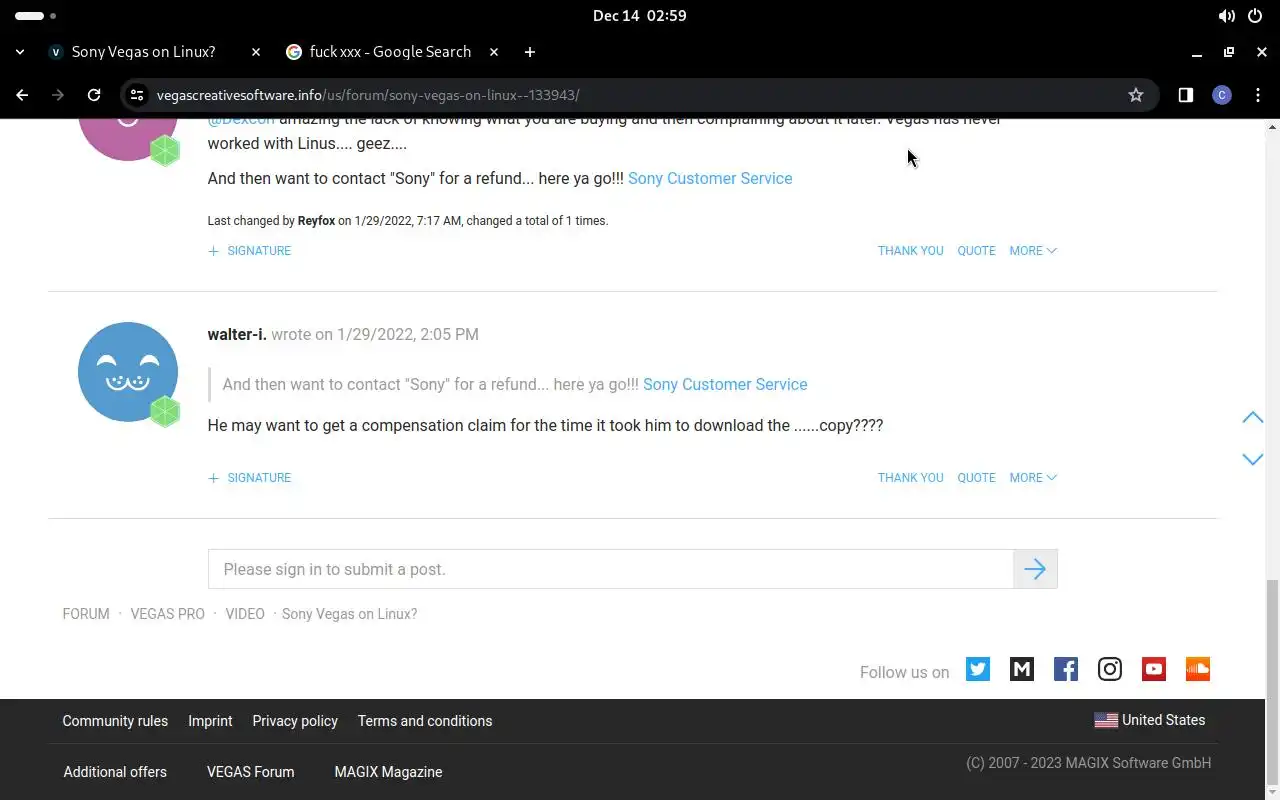
Task: Jump down with the page down arrow
Action: (1252, 459)
